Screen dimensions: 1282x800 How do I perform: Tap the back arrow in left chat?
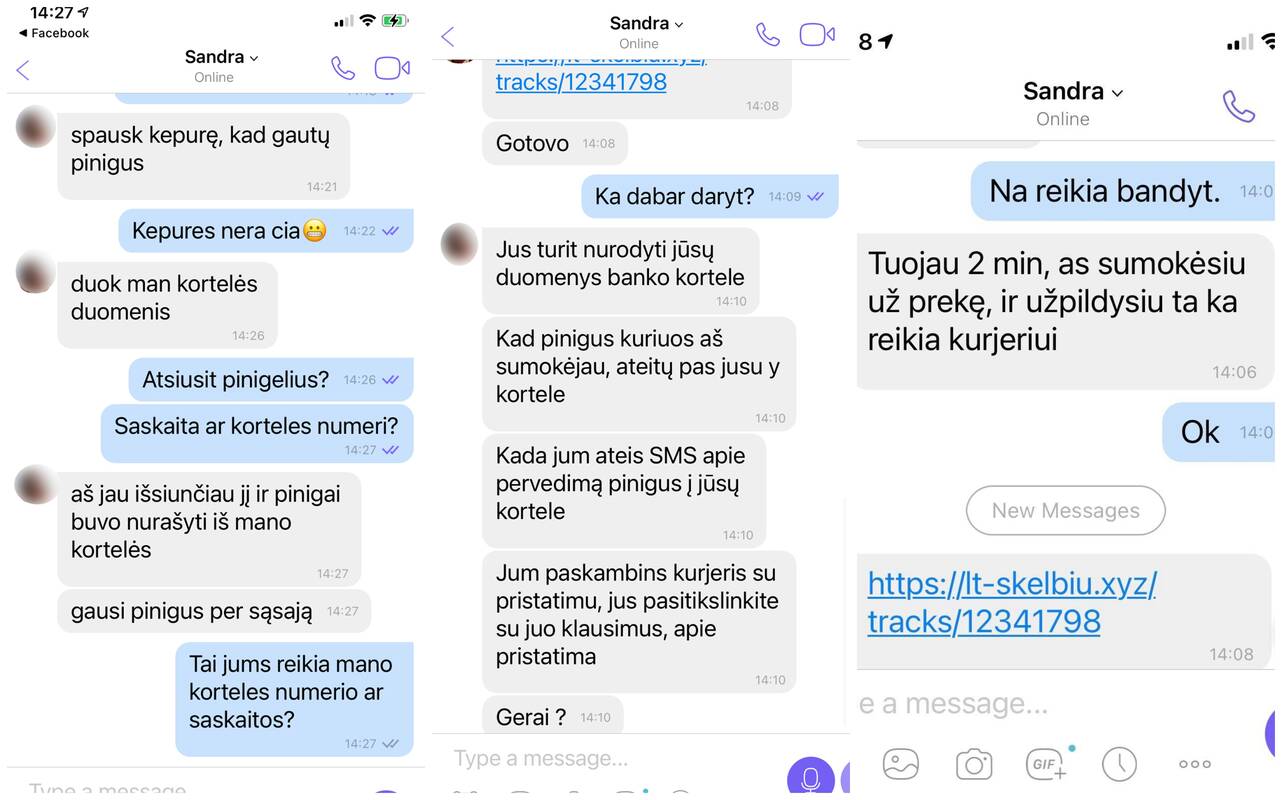tap(23, 69)
